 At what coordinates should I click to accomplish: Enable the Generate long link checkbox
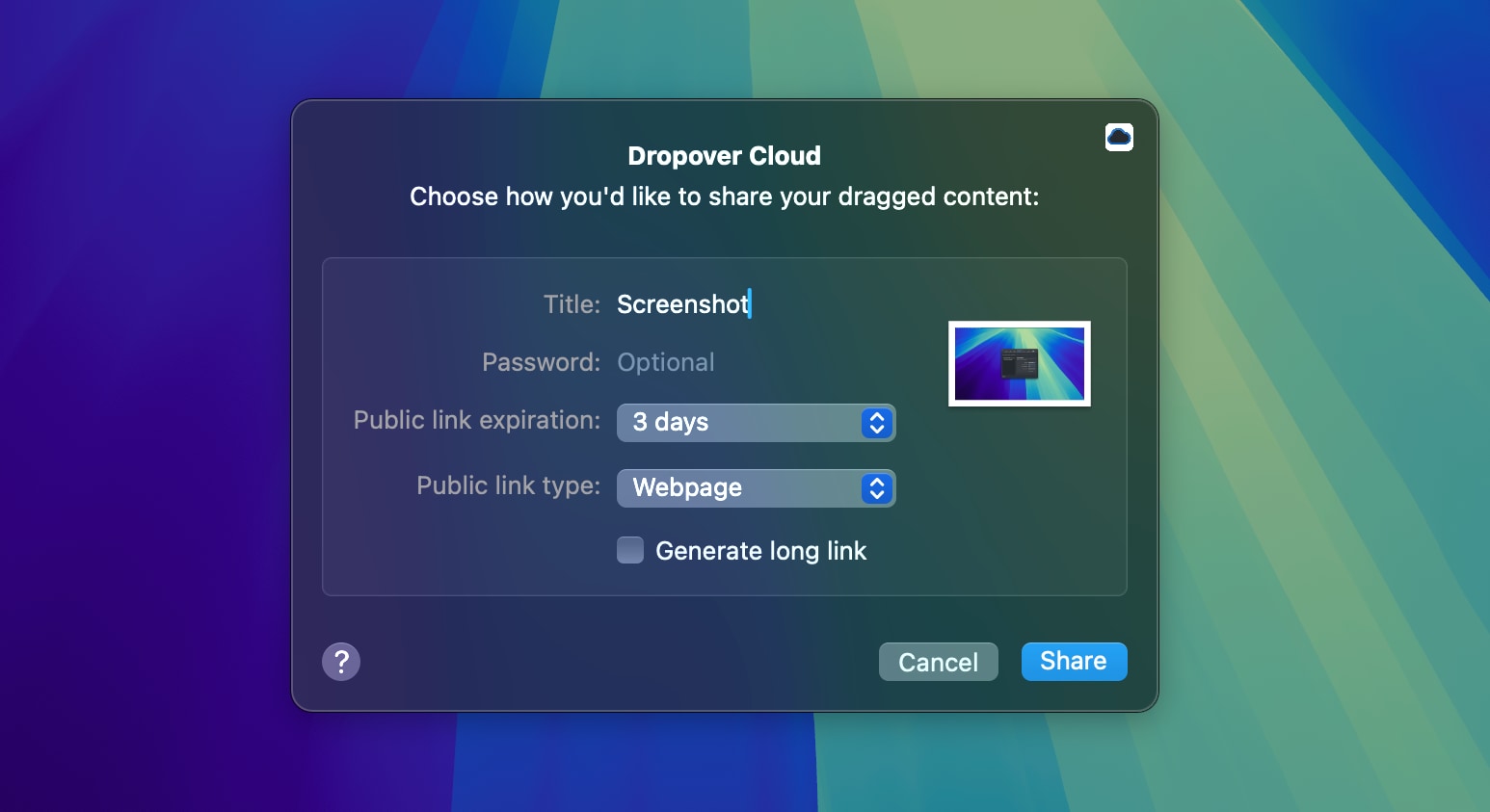click(630, 550)
